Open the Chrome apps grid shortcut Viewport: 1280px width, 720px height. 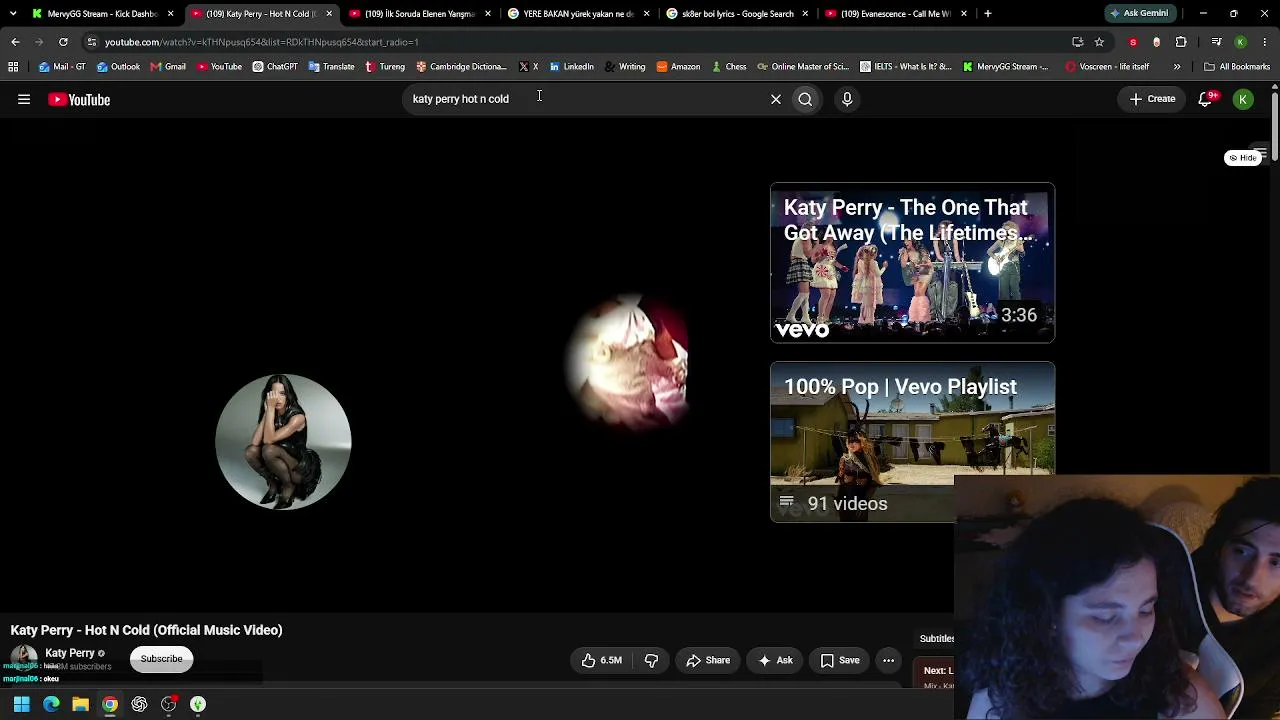pos(13,67)
